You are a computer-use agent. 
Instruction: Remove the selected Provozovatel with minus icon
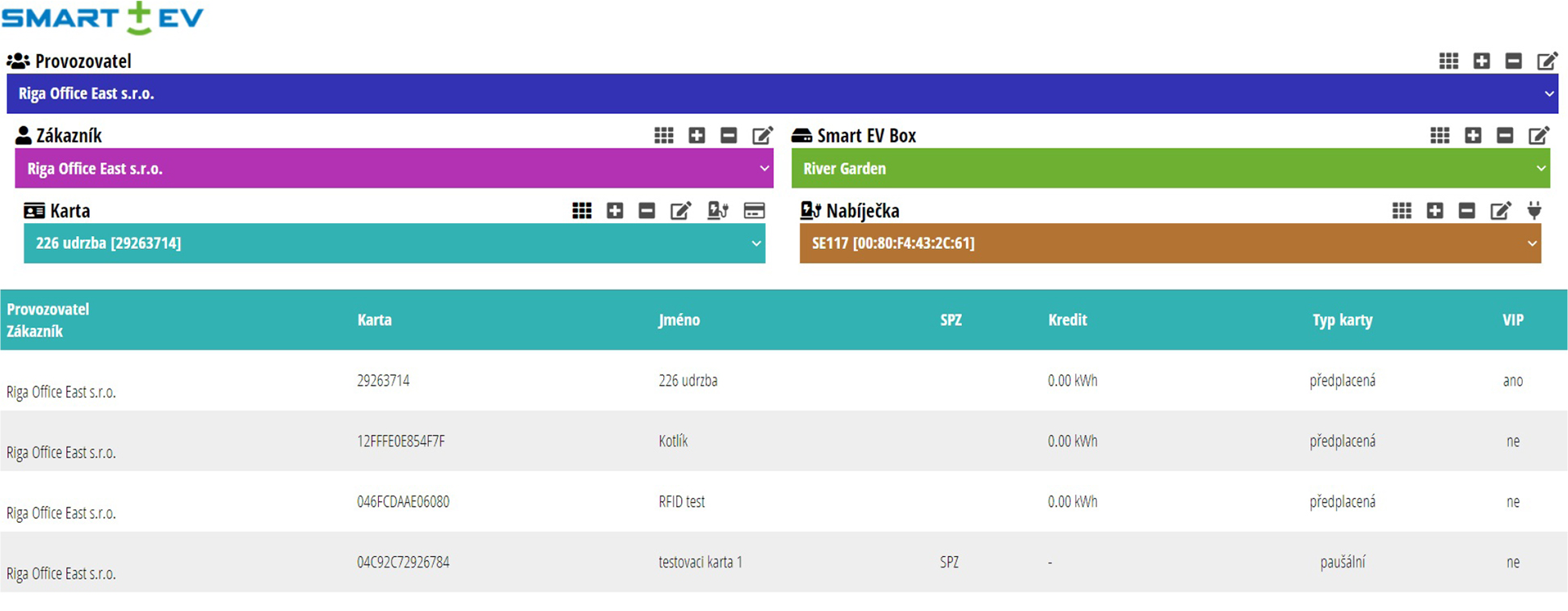1514,61
